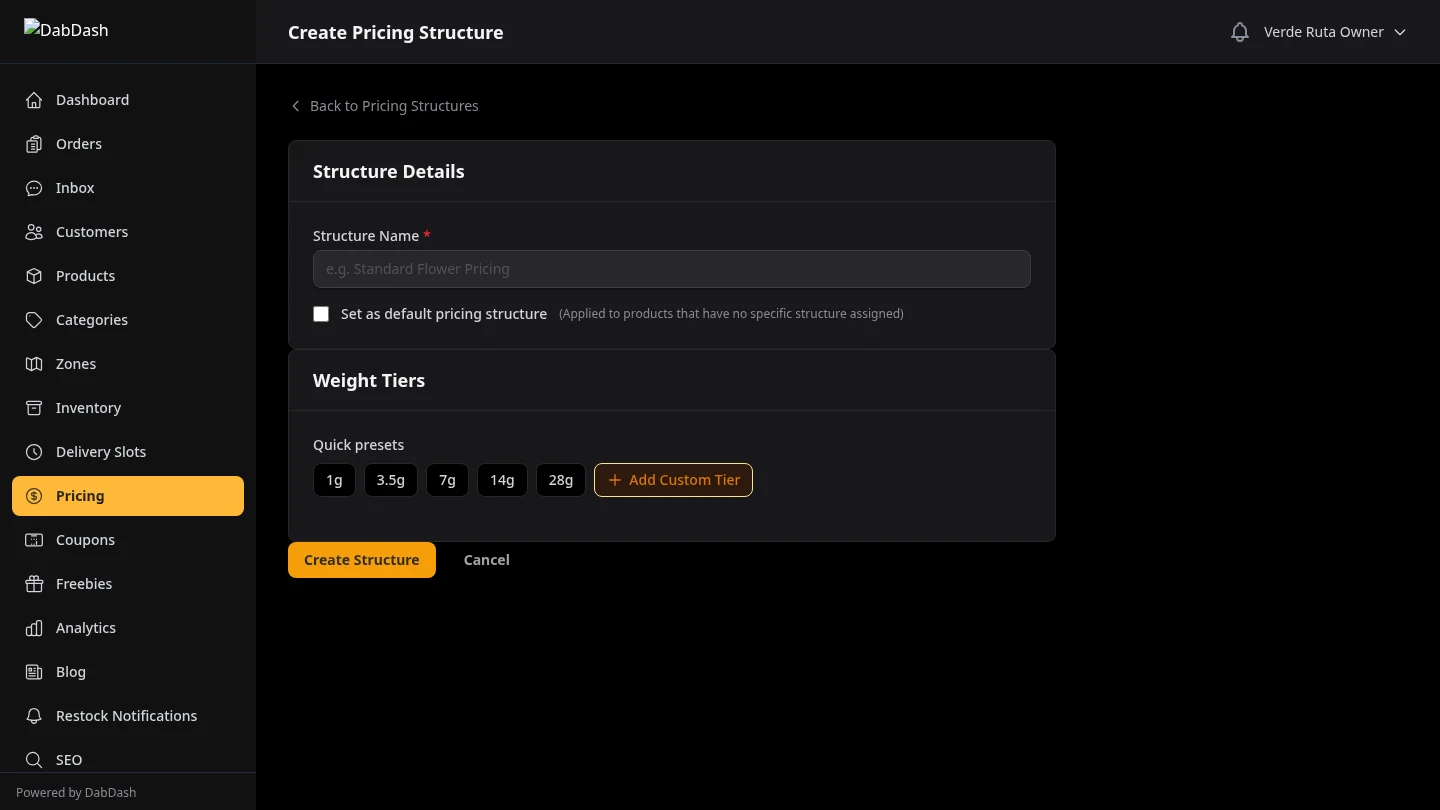Focus the Structure Name input field
Viewport: 1440px width, 810px height.
pos(671,269)
